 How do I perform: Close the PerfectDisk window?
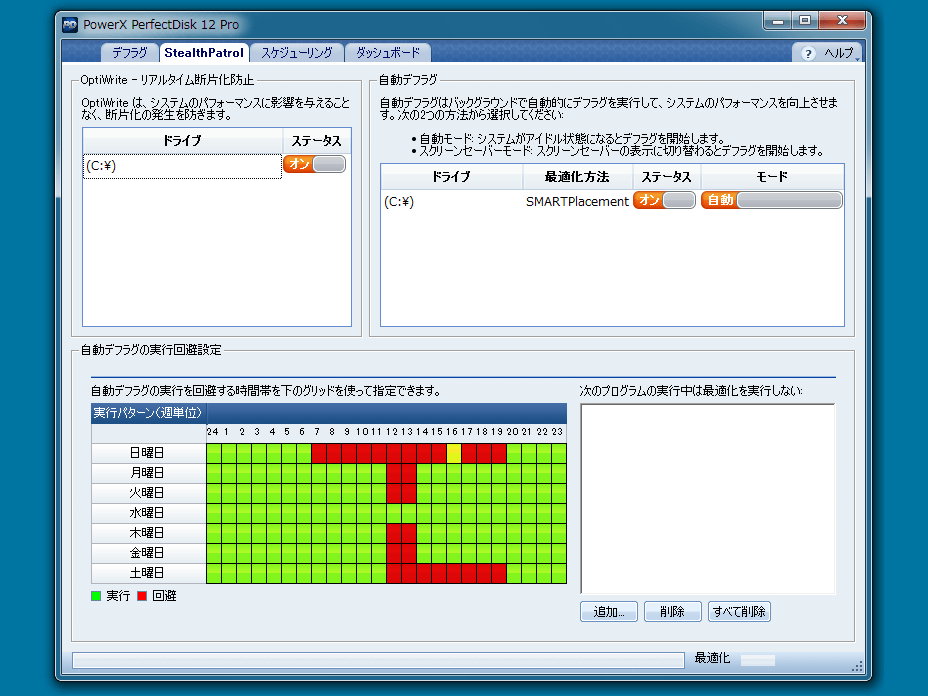(x=842, y=21)
